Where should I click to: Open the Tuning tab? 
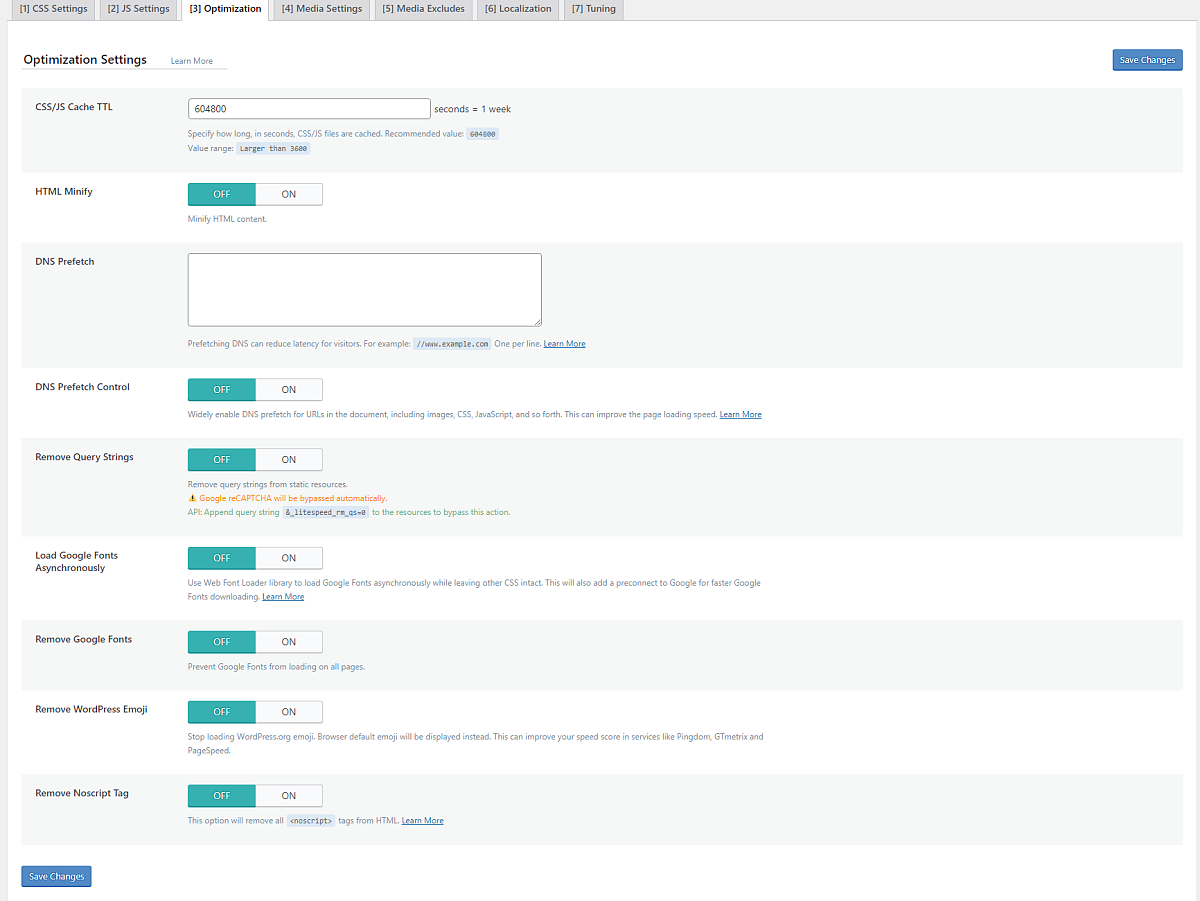(x=593, y=9)
